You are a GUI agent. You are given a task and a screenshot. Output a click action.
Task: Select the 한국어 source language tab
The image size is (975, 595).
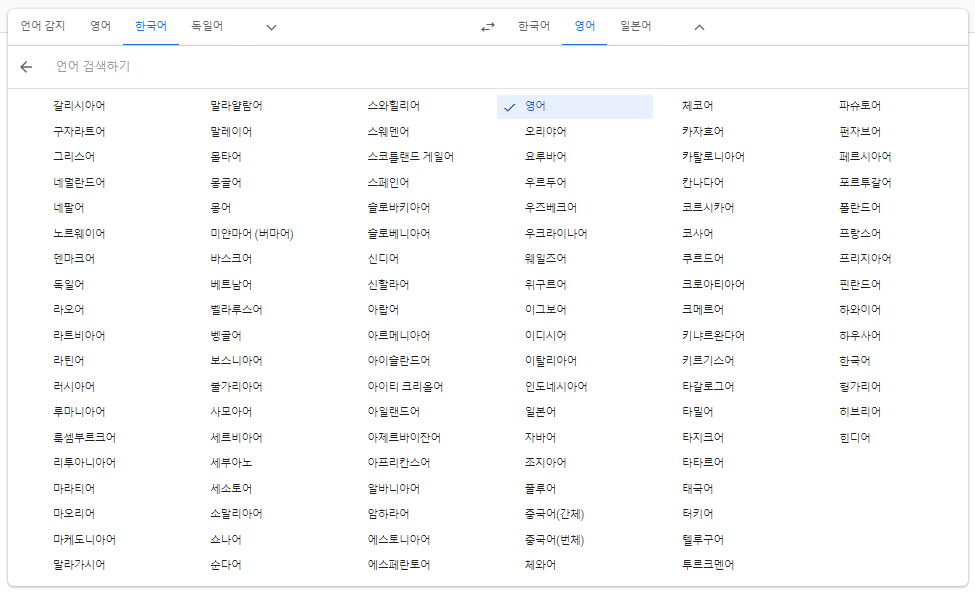pos(151,26)
